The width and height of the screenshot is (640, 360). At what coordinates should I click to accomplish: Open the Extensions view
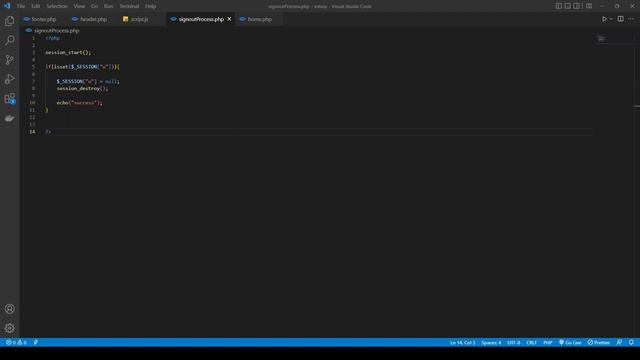(x=9, y=98)
